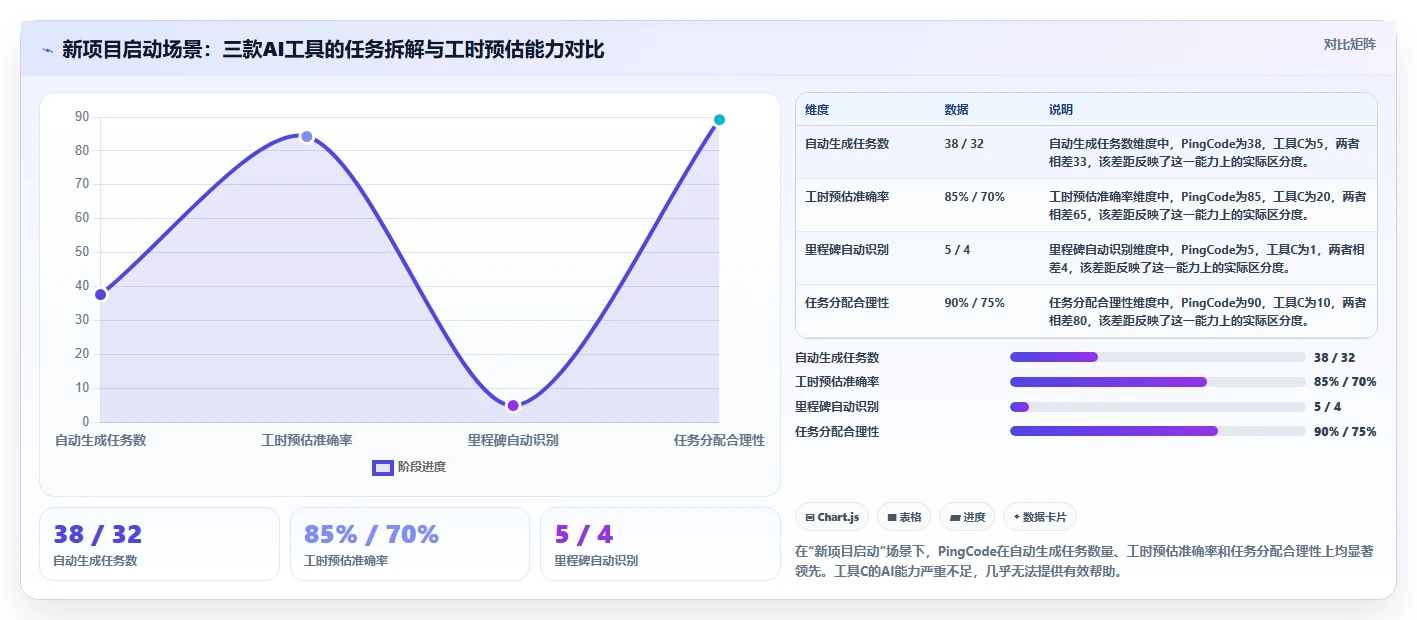Click the 38 / 32 cell in the table

pyautogui.click(x=964, y=144)
